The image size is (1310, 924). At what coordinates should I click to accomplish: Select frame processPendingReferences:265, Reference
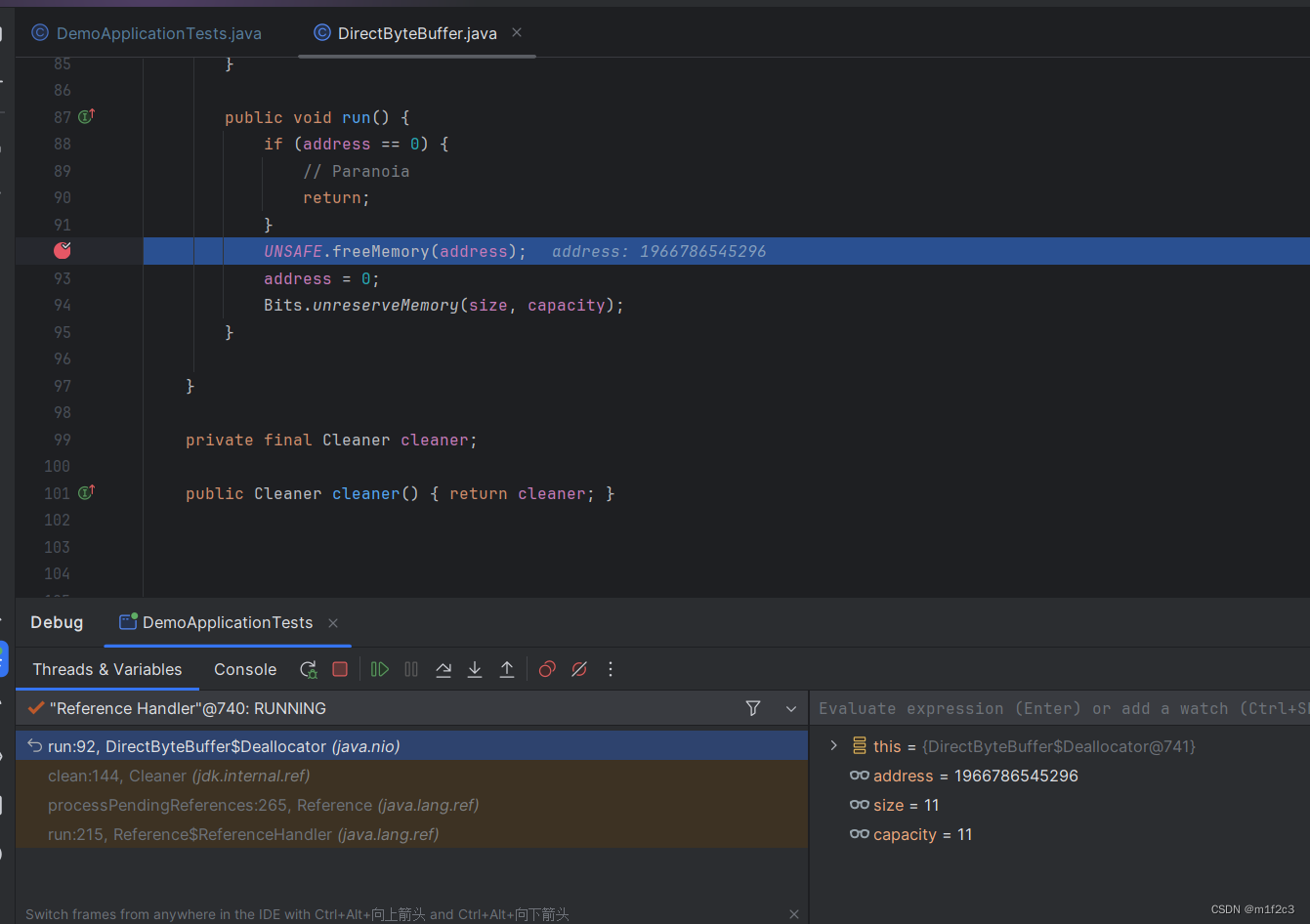(x=411, y=805)
